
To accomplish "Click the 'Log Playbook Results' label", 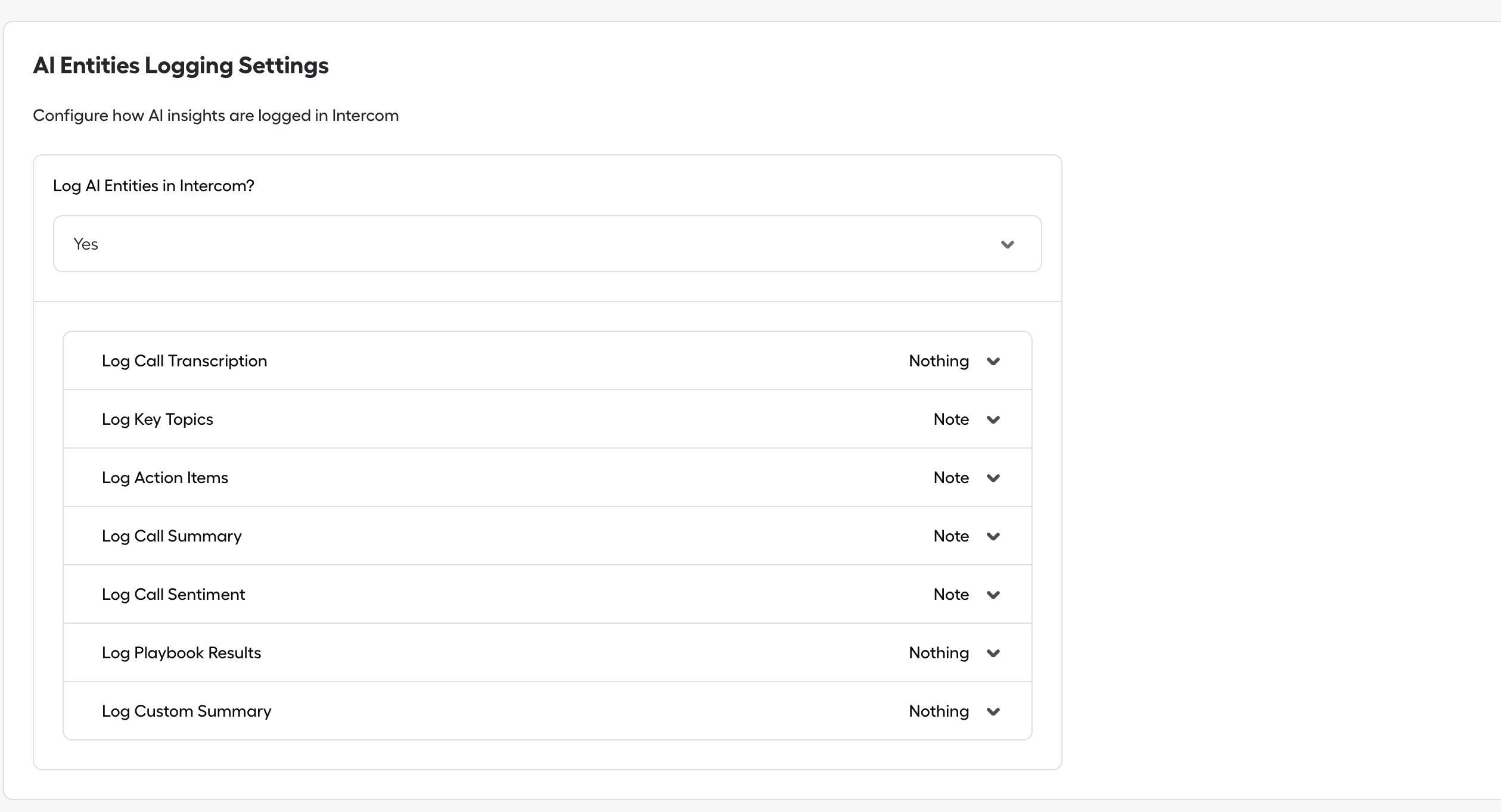I will pos(181,653).
